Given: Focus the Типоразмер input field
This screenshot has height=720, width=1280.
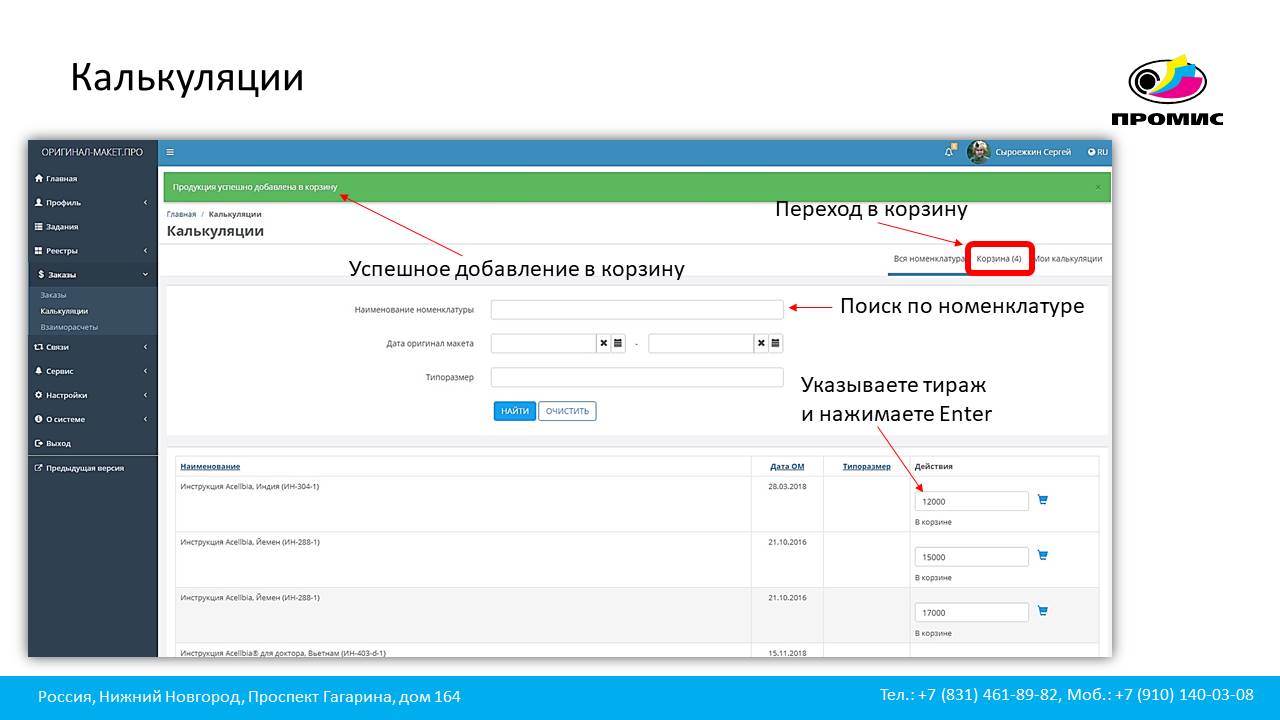Looking at the screenshot, I should 637,377.
